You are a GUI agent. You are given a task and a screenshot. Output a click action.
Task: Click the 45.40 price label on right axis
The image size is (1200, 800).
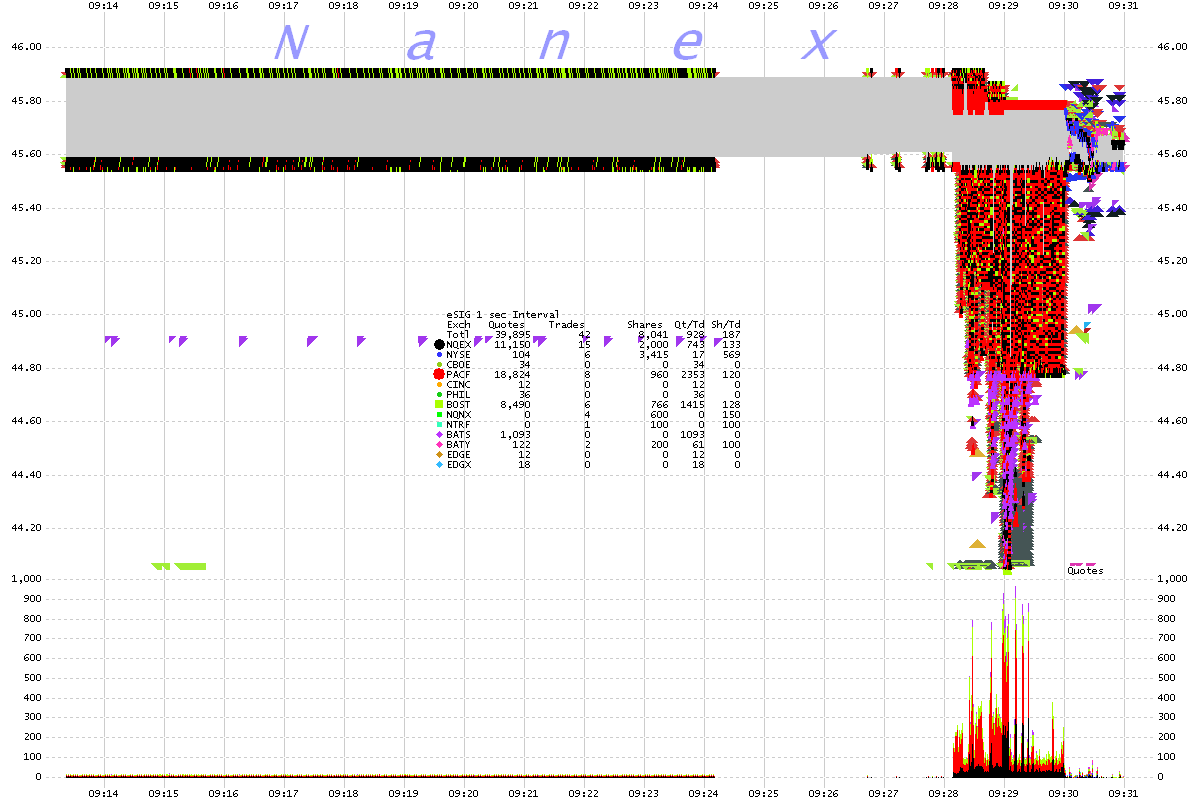pos(1172,207)
